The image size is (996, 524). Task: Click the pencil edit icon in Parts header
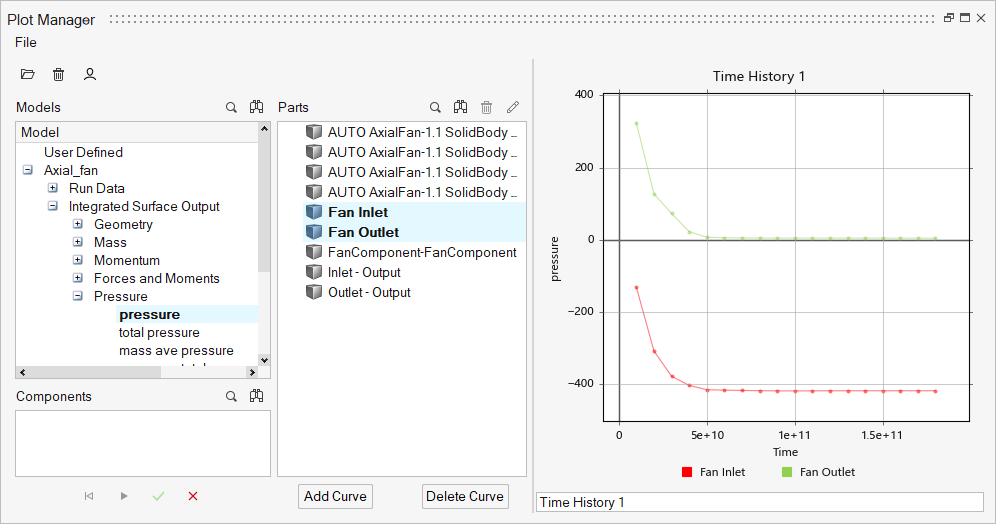[x=513, y=107]
